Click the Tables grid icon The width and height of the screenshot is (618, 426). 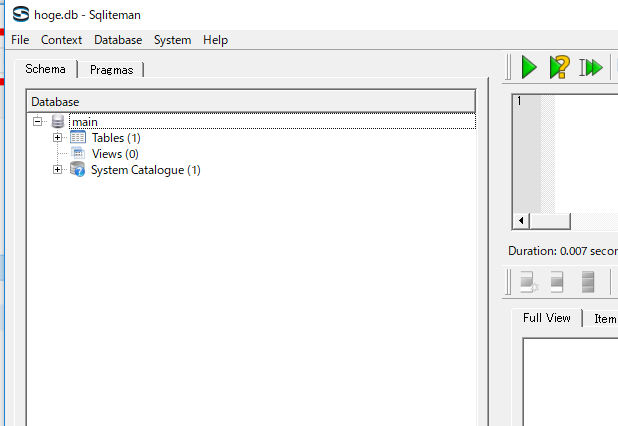pos(78,138)
